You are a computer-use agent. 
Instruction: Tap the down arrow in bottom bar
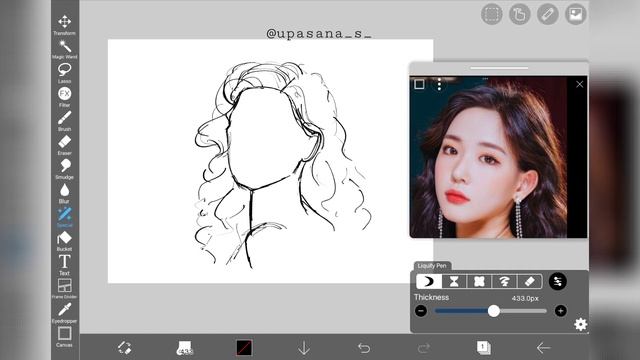[304, 348]
